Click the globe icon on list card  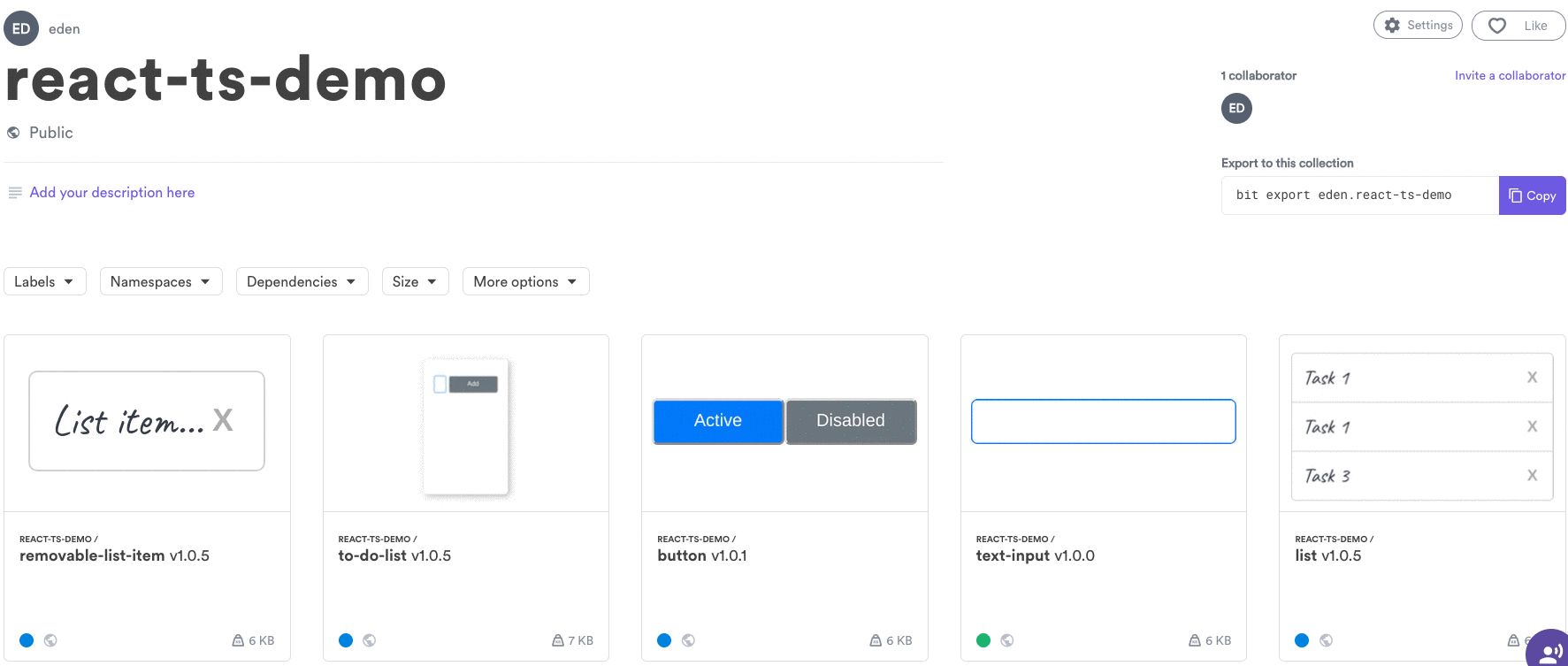[1326, 640]
